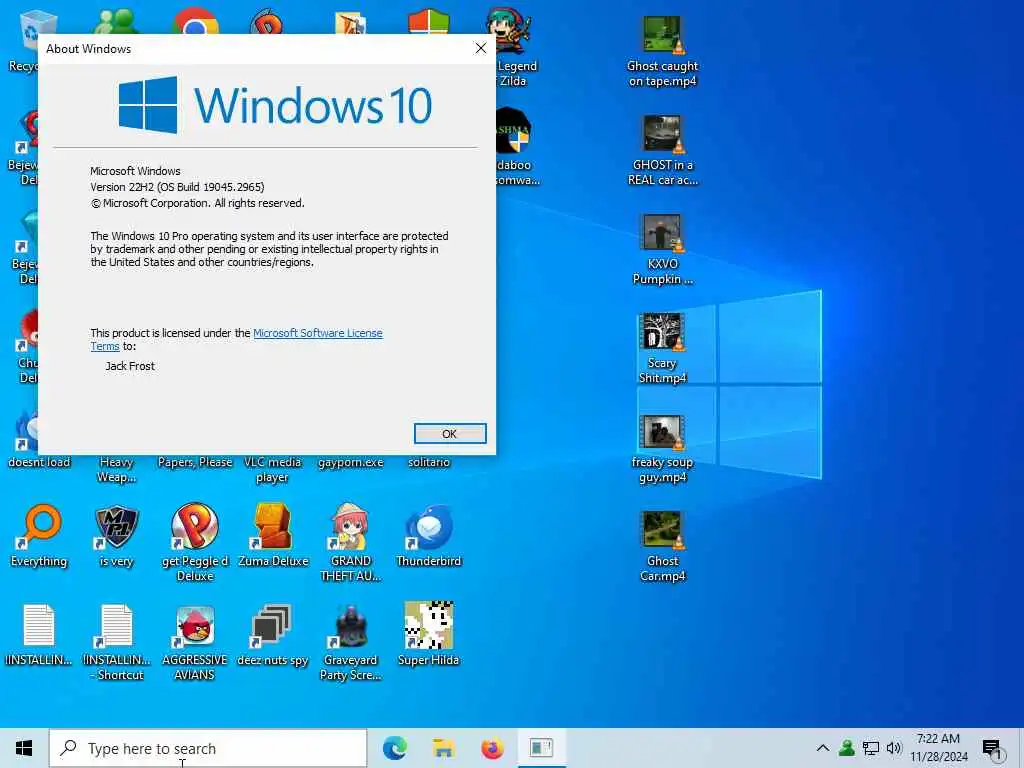Launch AGGRESSIVE AVIANS shortcut
This screenshot has width=1024, height=768.
(195, 641)
